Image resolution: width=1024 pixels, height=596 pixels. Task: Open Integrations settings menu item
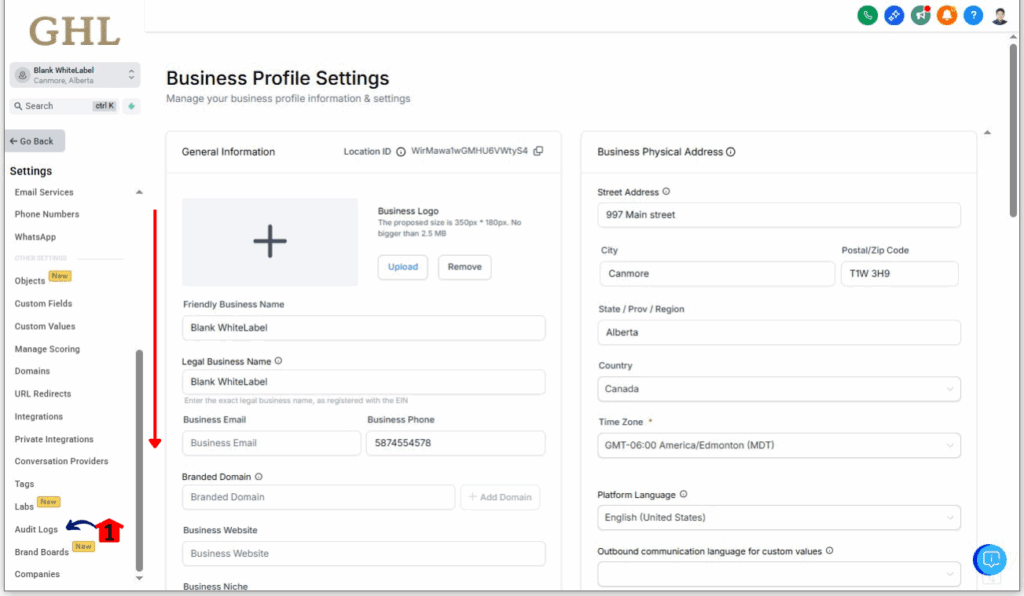38,417
